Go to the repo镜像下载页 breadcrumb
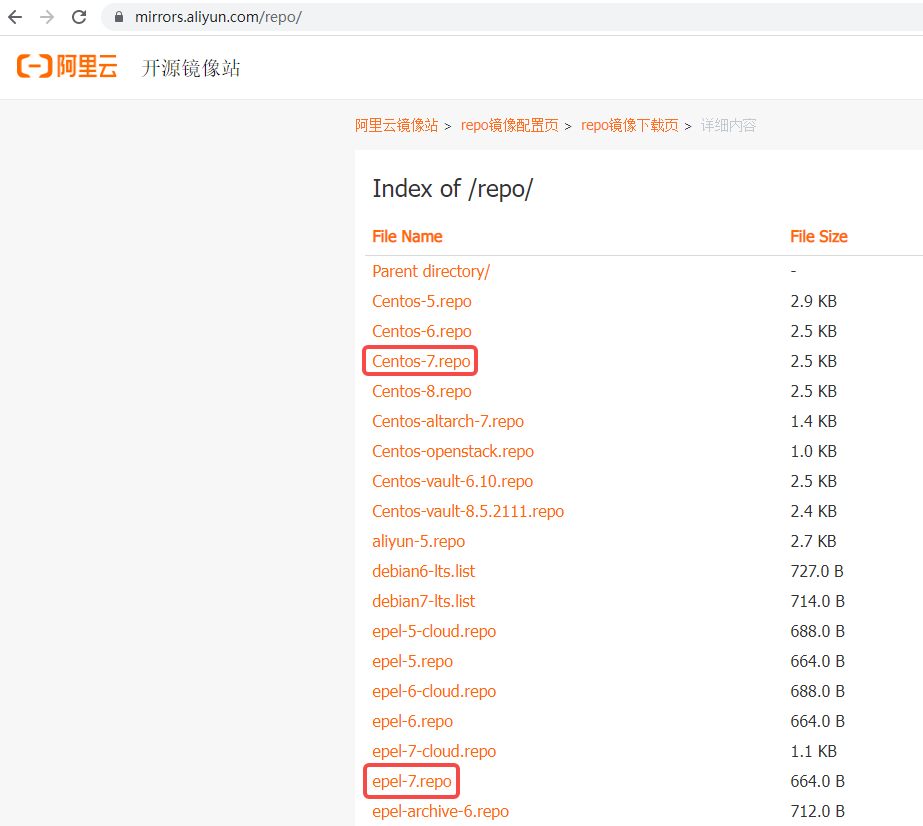 (x=630, y=125)
